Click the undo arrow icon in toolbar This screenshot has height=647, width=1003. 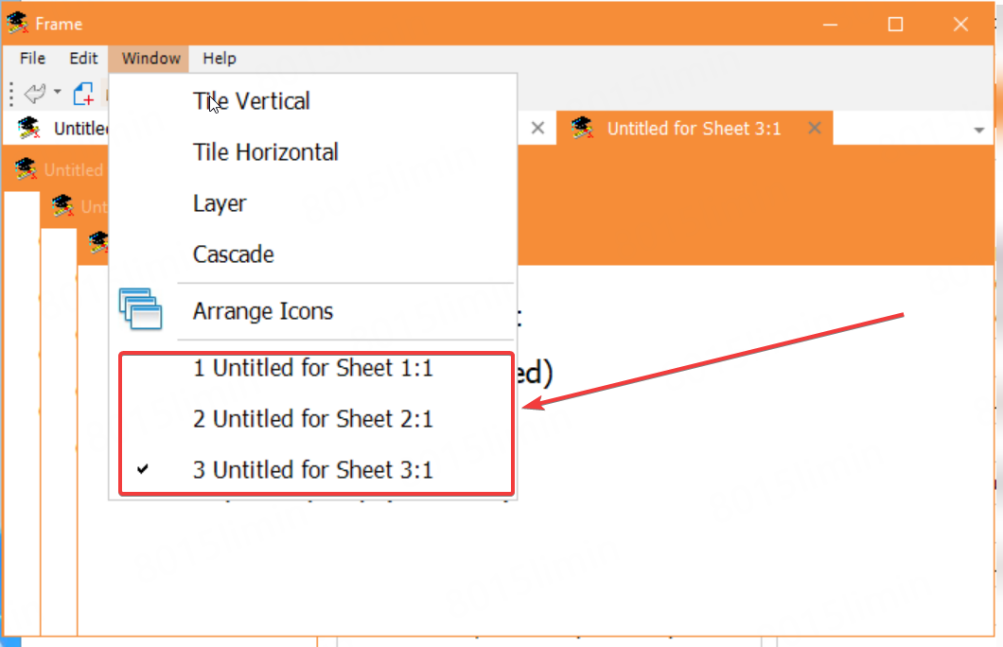coord(35,94)
